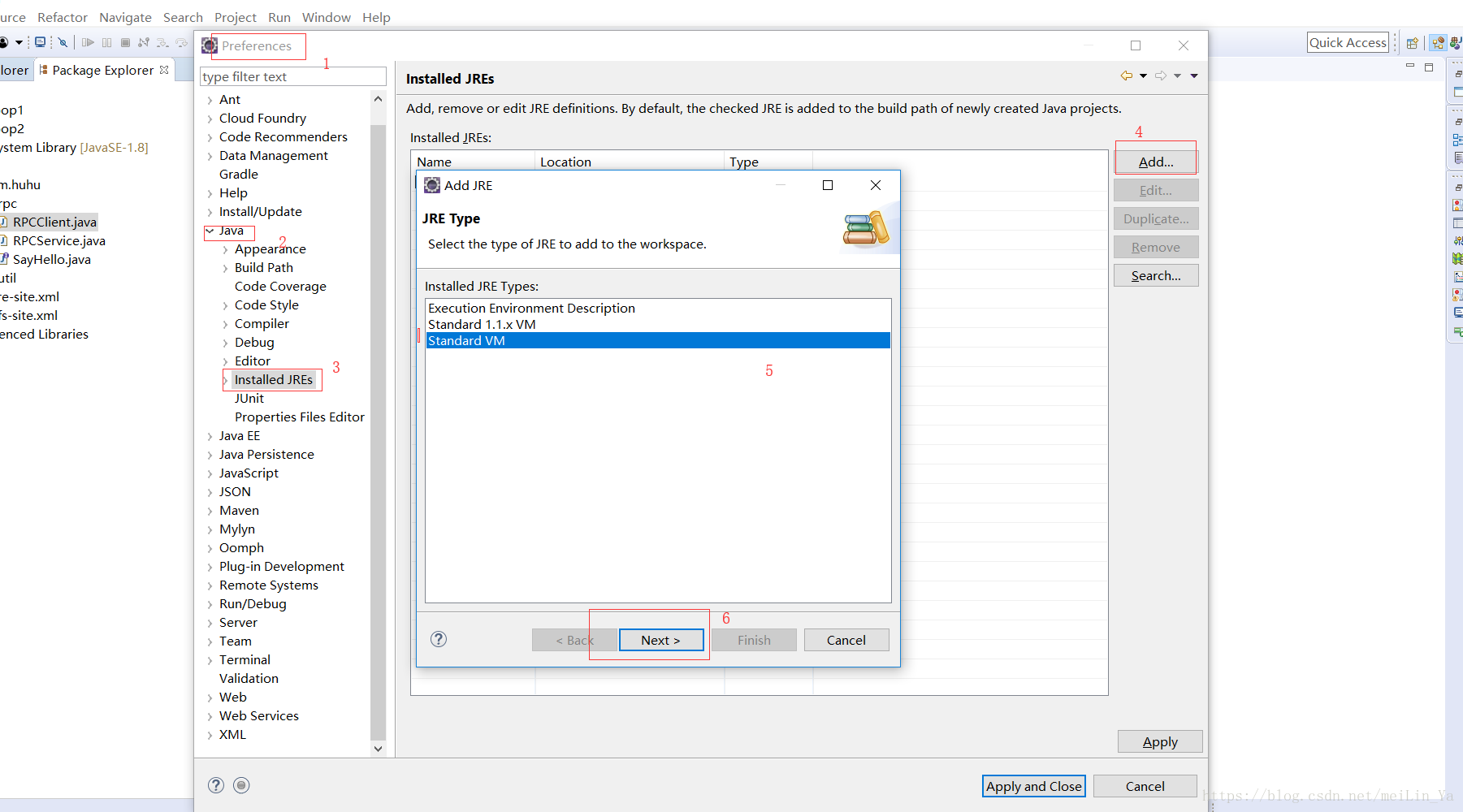The height and width of the screenshot is (812, 1463).
Task: Click Next > in Add JRE dialog
Action: tap(661, 640)
